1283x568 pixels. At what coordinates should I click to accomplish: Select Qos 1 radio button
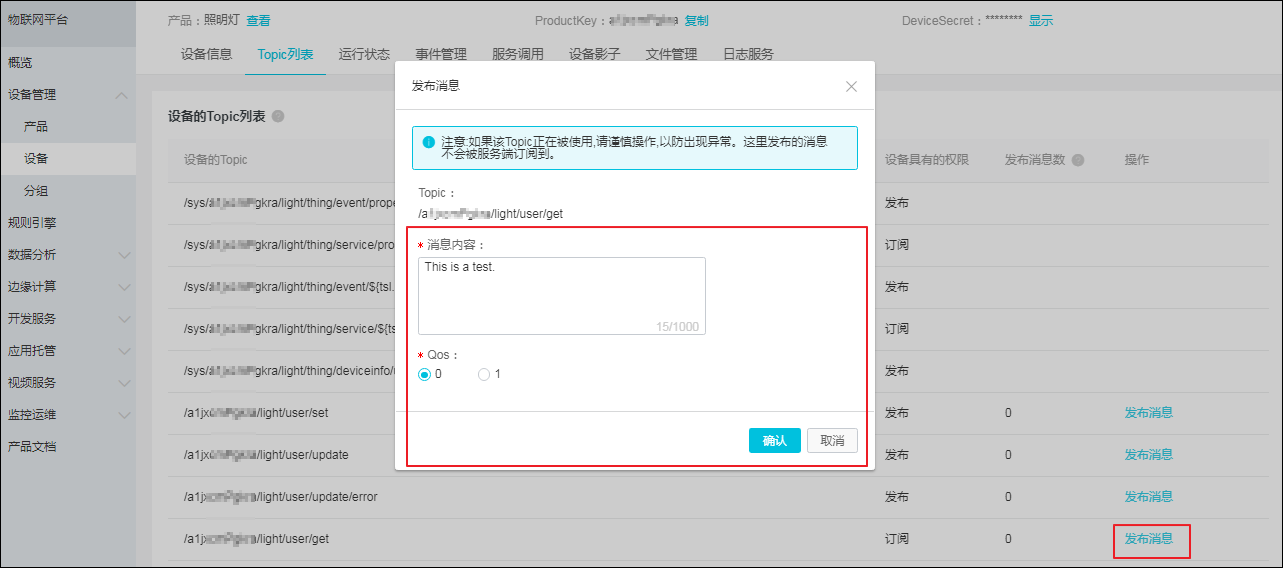[x=484, y=374]
